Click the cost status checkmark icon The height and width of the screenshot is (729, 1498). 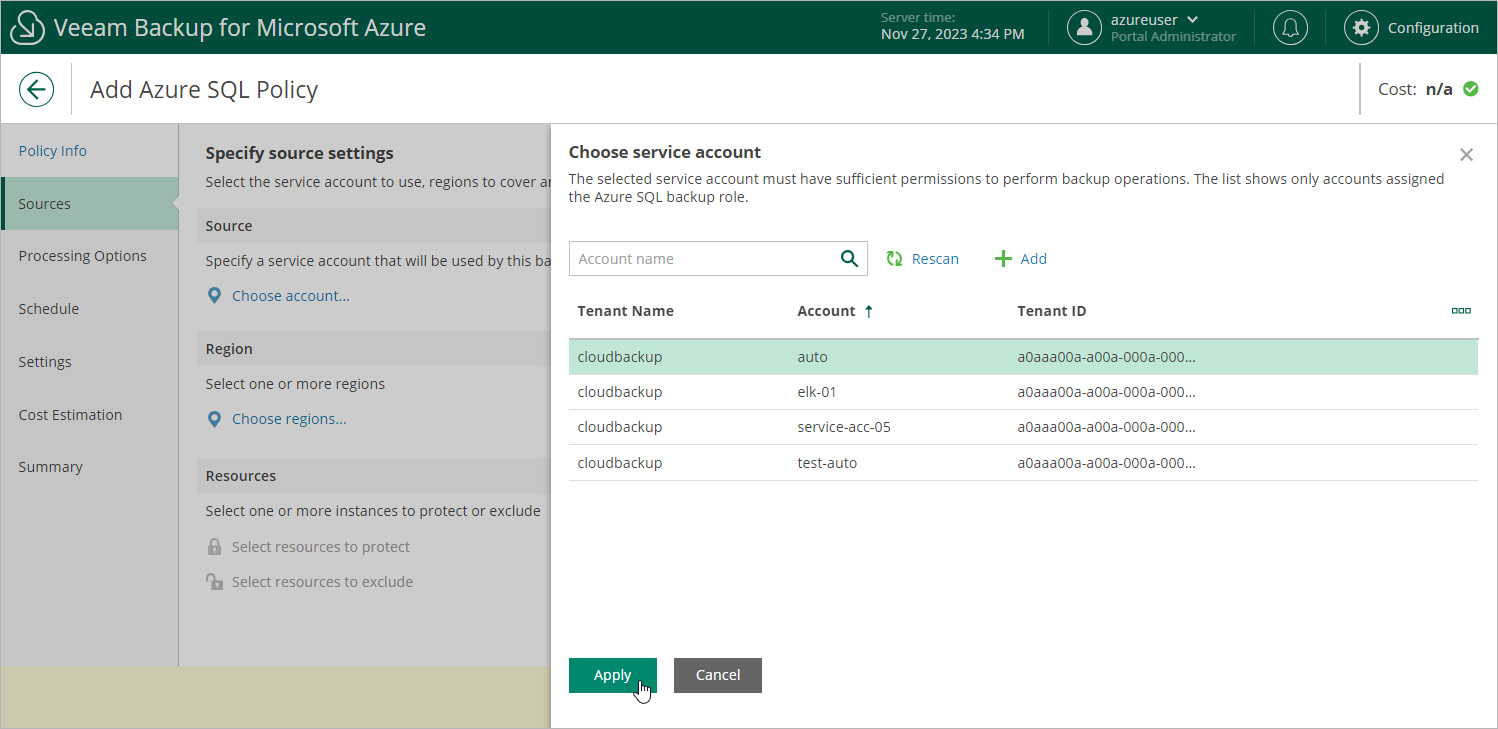click(1470, 89)
